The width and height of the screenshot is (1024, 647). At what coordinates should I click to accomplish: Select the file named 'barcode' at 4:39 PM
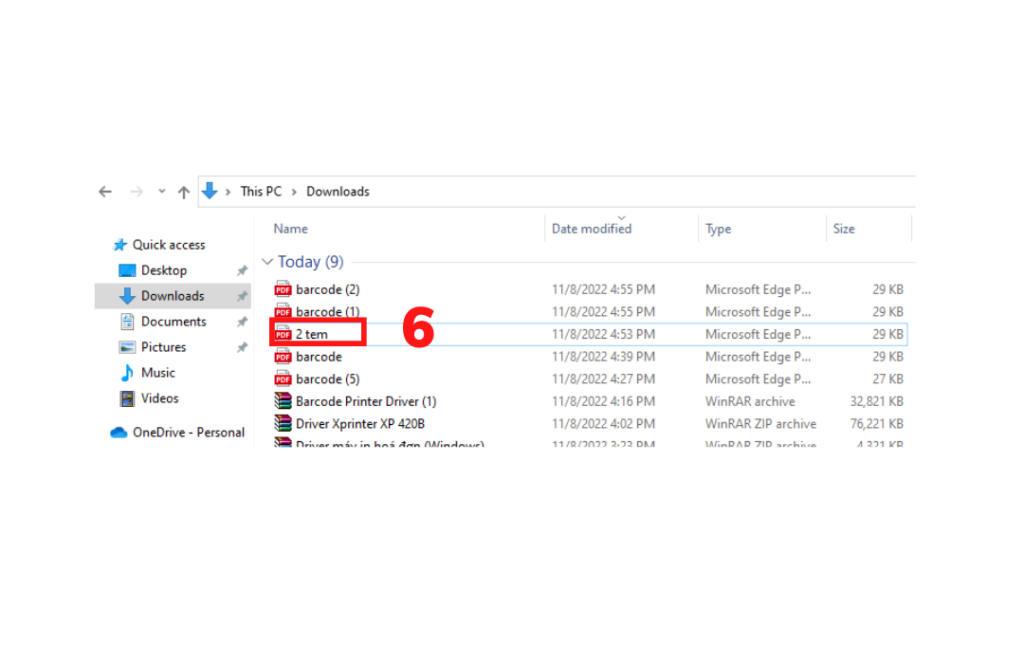(319, 356)
